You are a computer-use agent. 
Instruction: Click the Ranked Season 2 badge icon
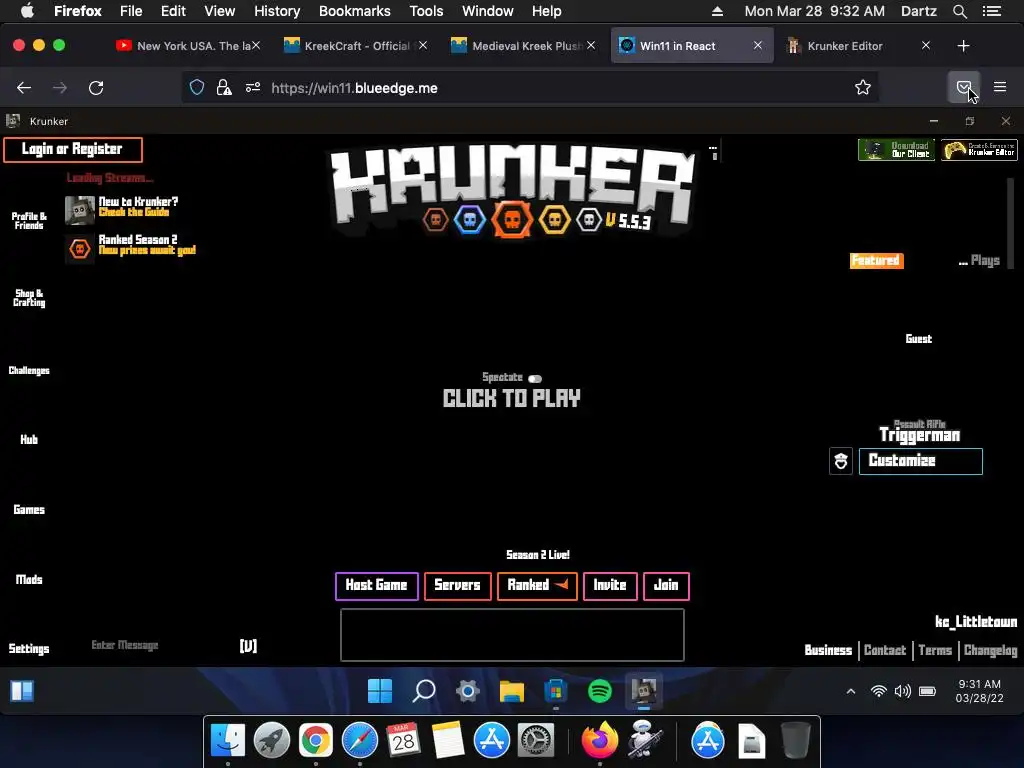[80, 249]
